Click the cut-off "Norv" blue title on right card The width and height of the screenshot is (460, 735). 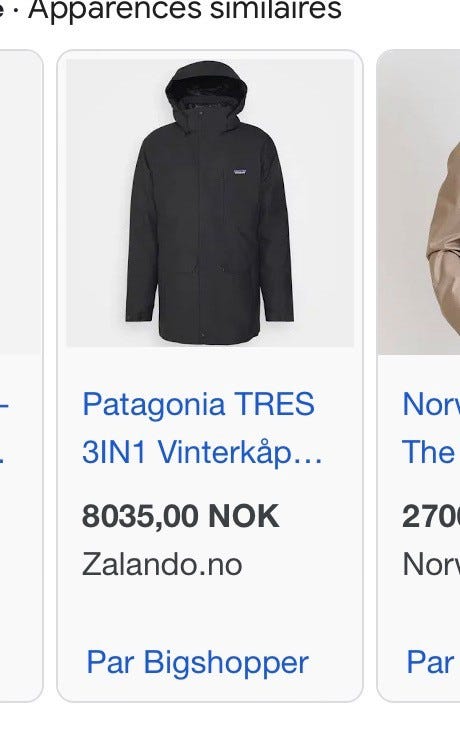(431, 404)
